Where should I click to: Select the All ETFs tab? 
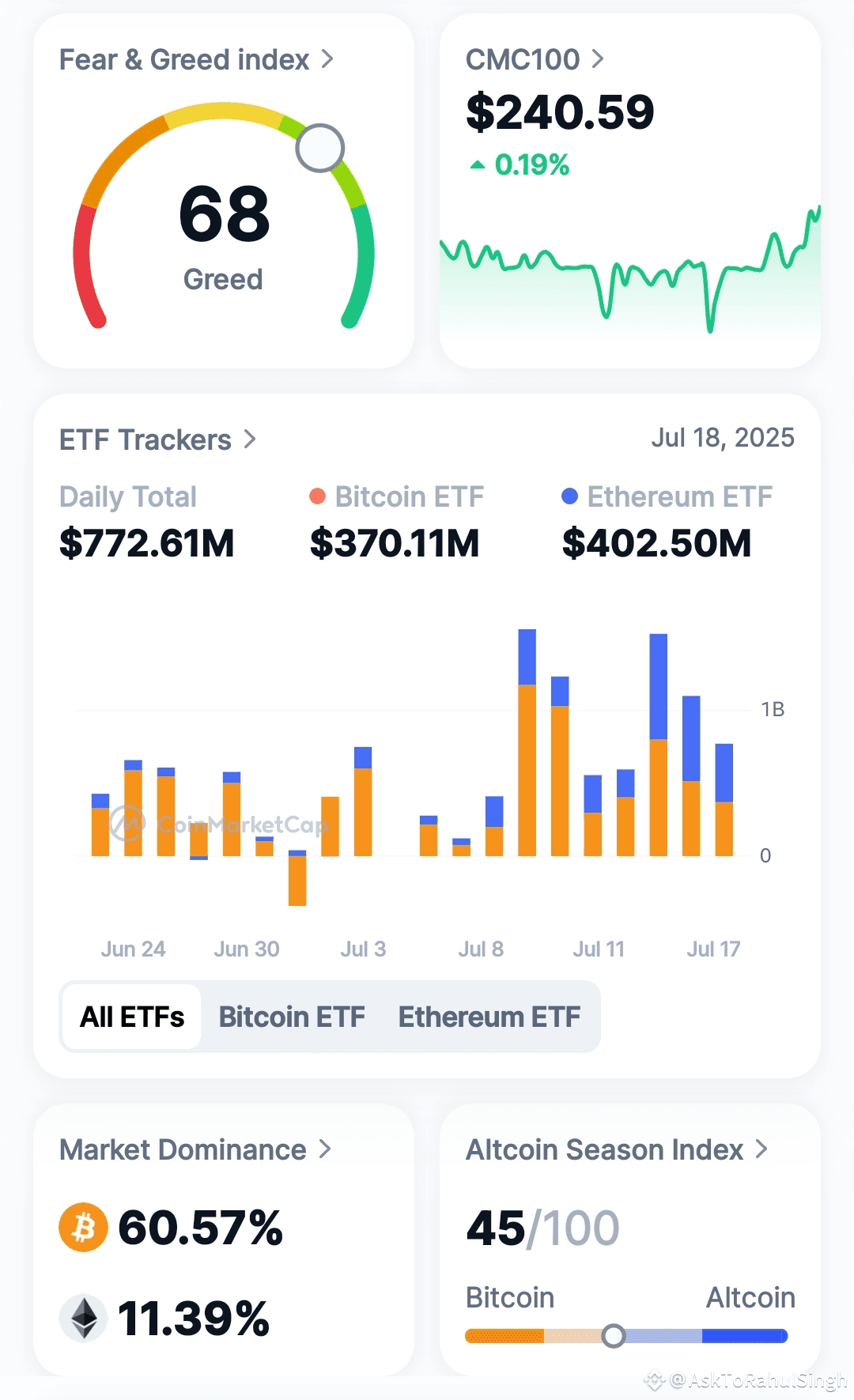(132, 1017)
